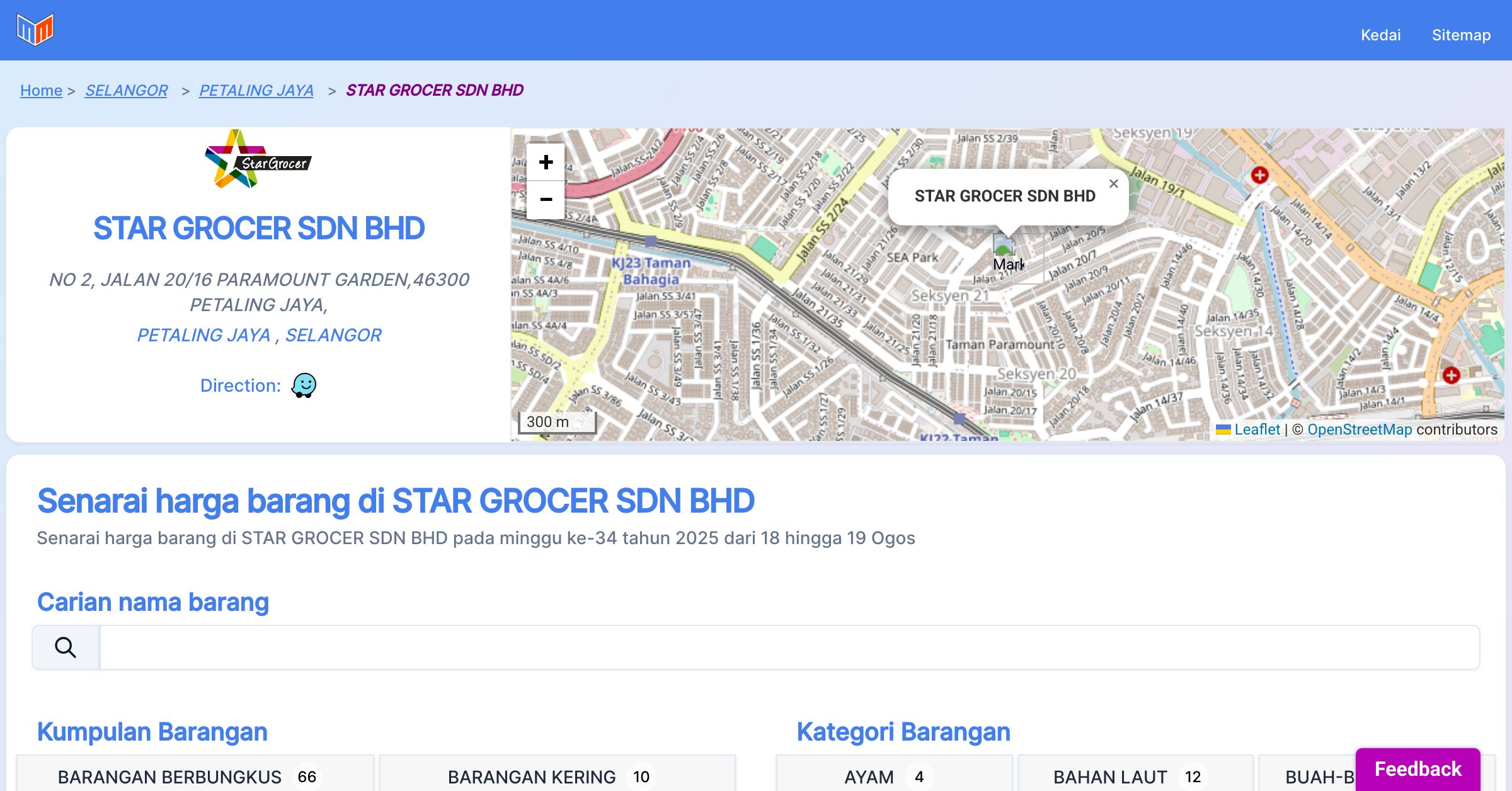Open Waze direction icon
Image resolution: width=1512 pixels, height=791 pixels.
pos(304,385)
